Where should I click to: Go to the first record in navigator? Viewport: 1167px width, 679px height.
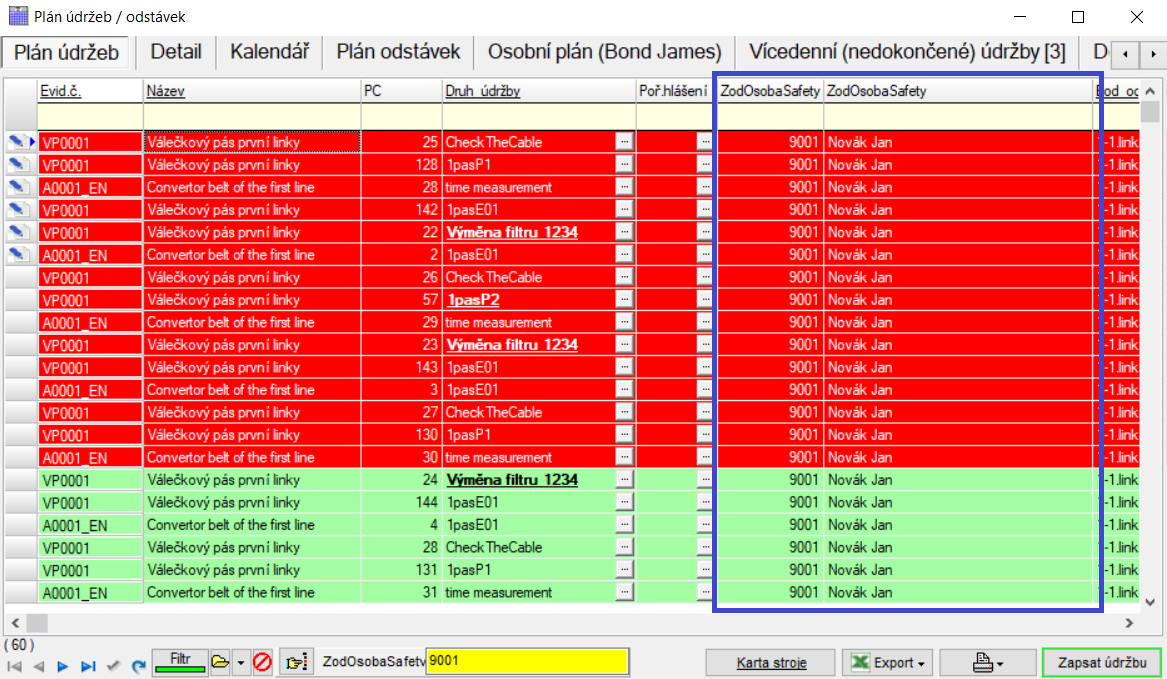[x=14, y=666]
